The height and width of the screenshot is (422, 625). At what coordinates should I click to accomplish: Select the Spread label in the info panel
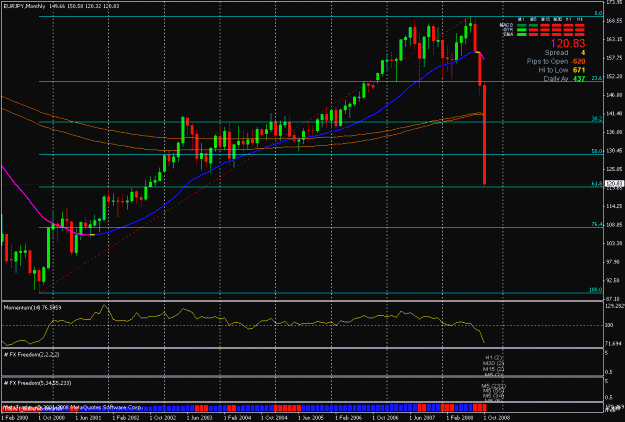(x=556, y=53)
